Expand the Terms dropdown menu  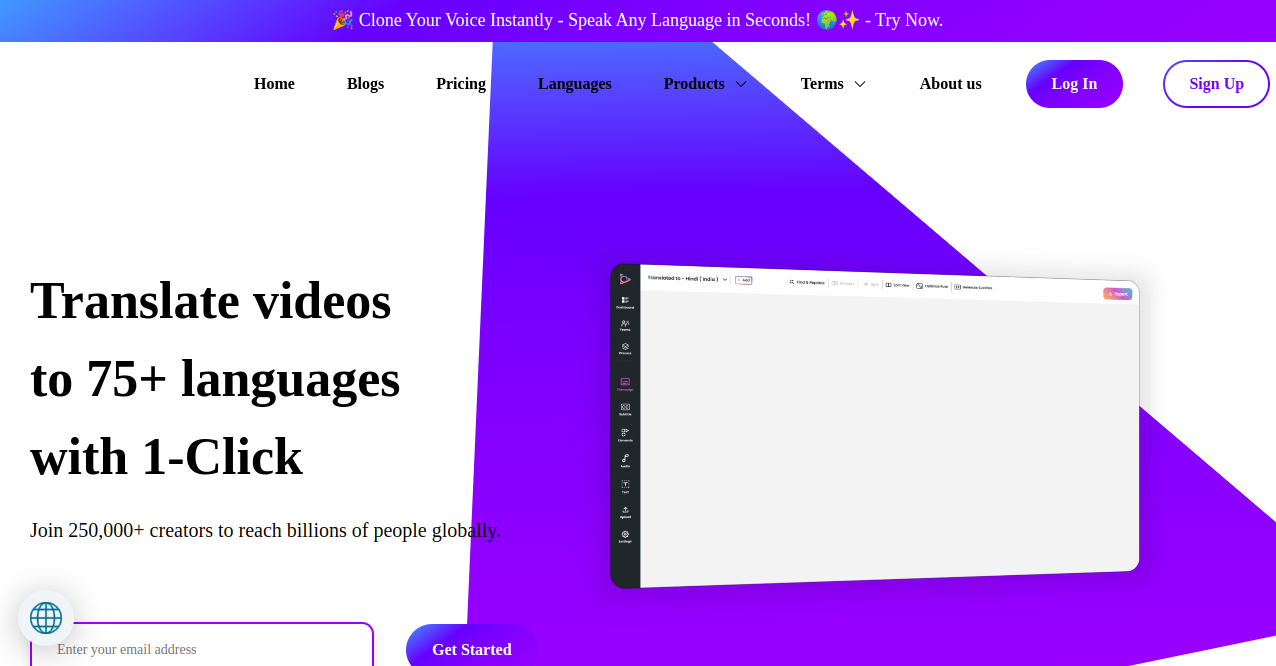832,84
